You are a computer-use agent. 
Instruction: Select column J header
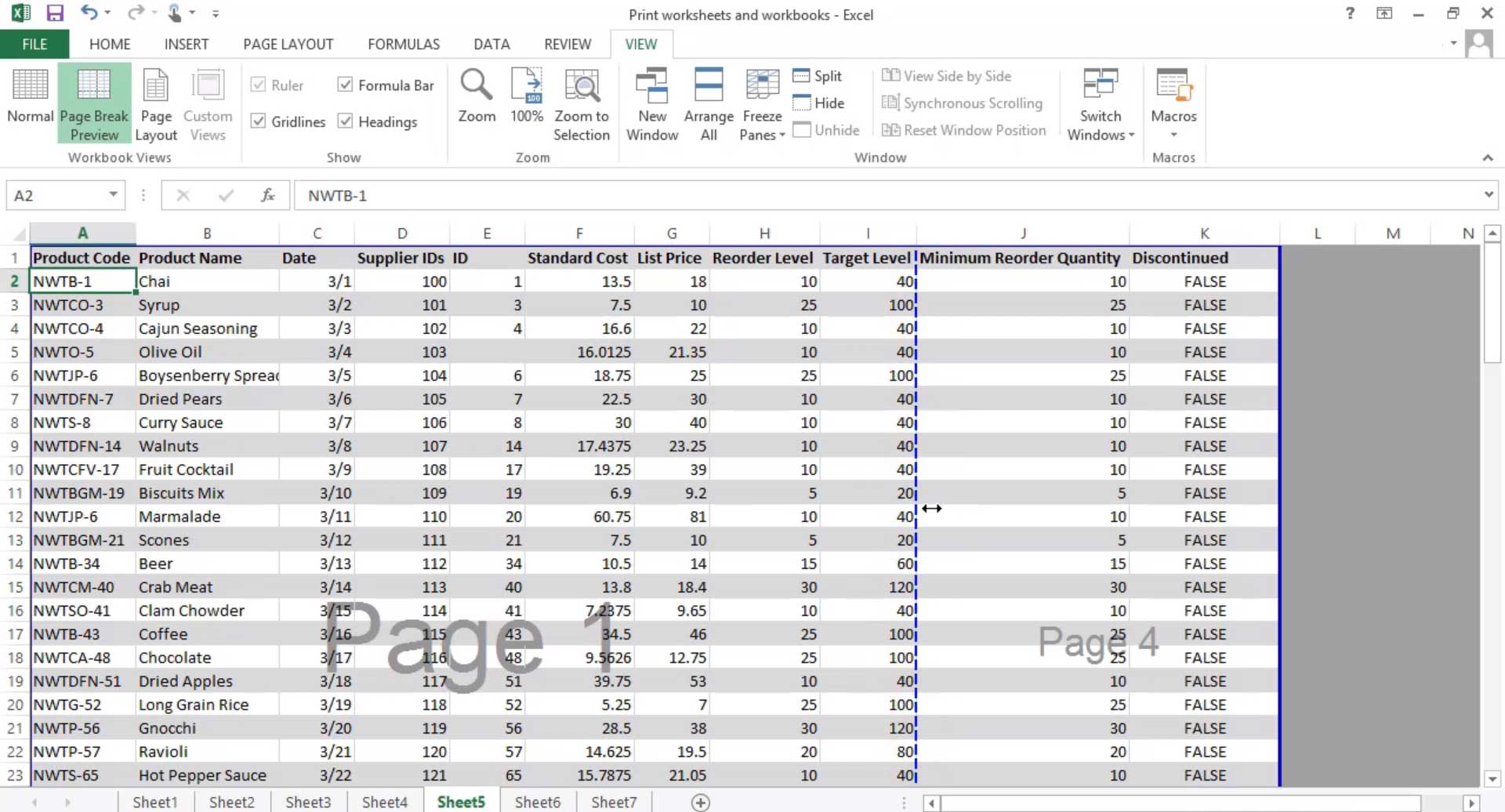point(1023,234)
